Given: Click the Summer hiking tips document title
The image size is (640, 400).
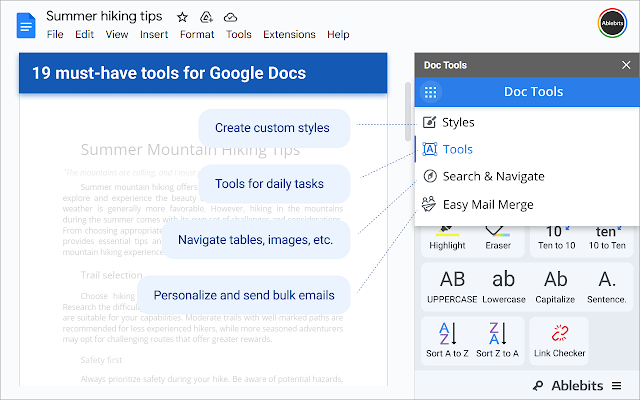Looking at the screenshot, I should pos(104,16).
